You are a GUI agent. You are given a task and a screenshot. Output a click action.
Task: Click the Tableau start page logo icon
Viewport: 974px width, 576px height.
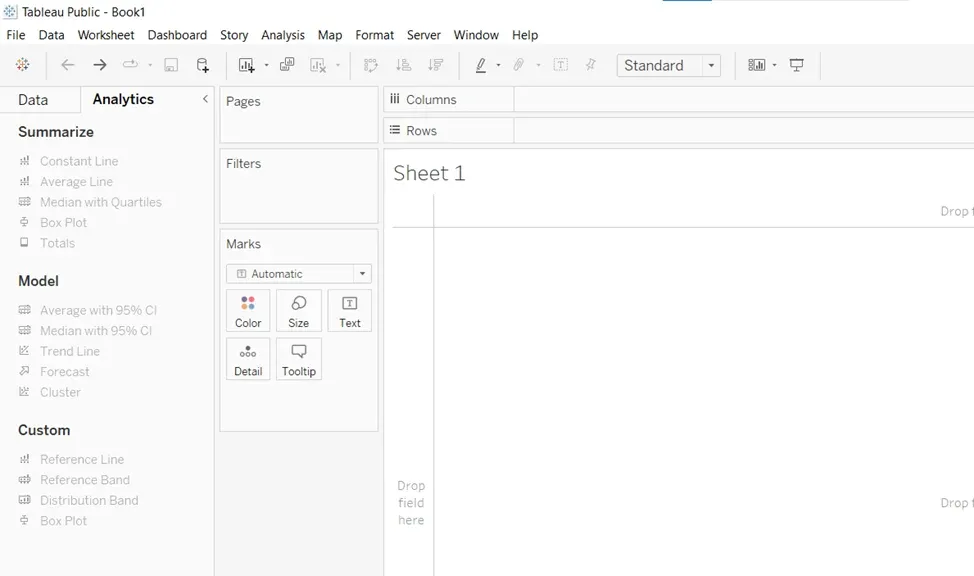click(22, 65)
